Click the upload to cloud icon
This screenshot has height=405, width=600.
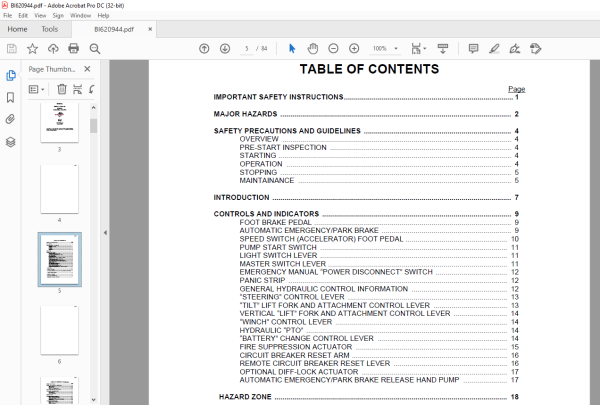(x=53, y=49)
